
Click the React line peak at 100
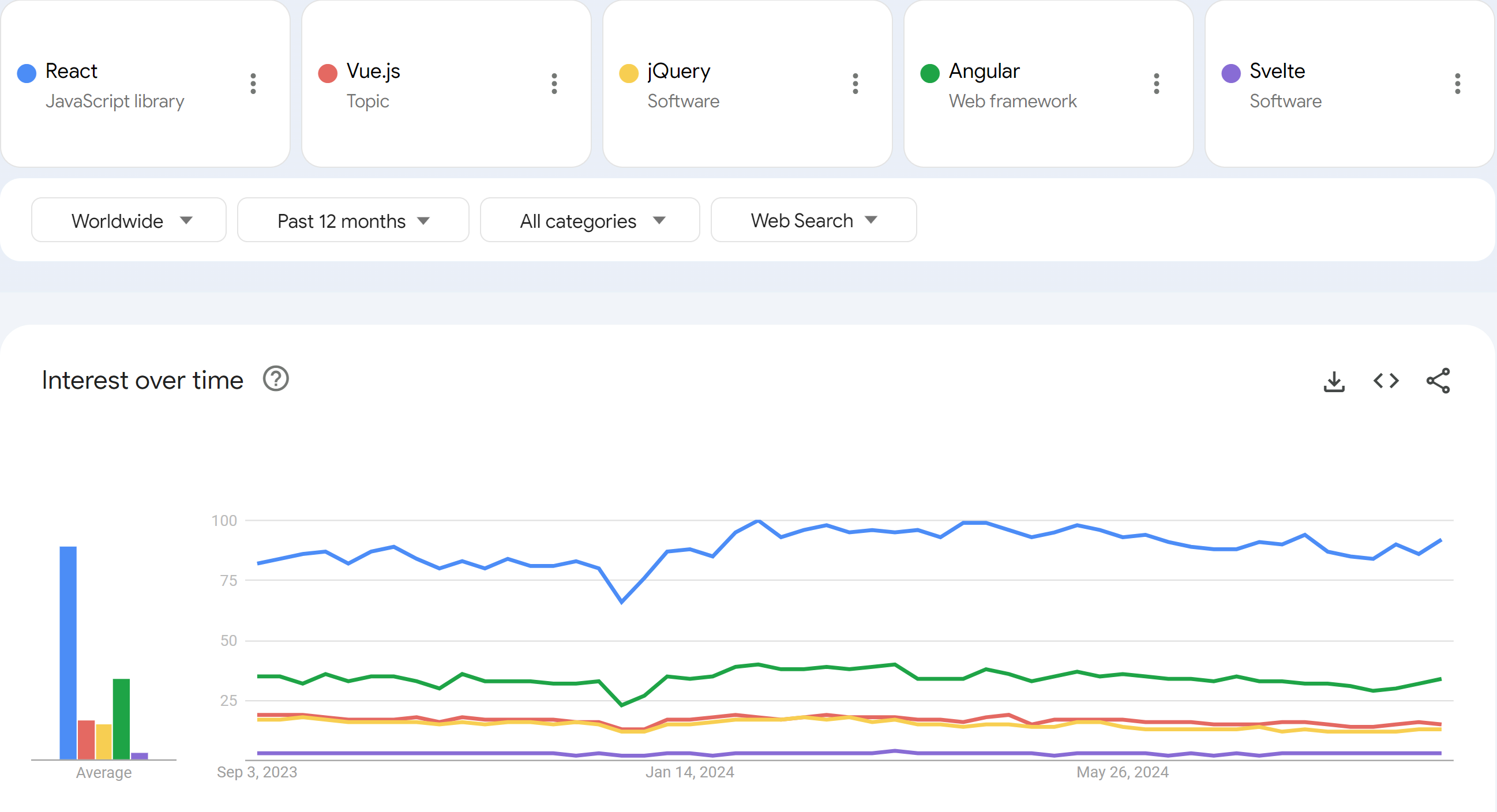tap(759, 521)
